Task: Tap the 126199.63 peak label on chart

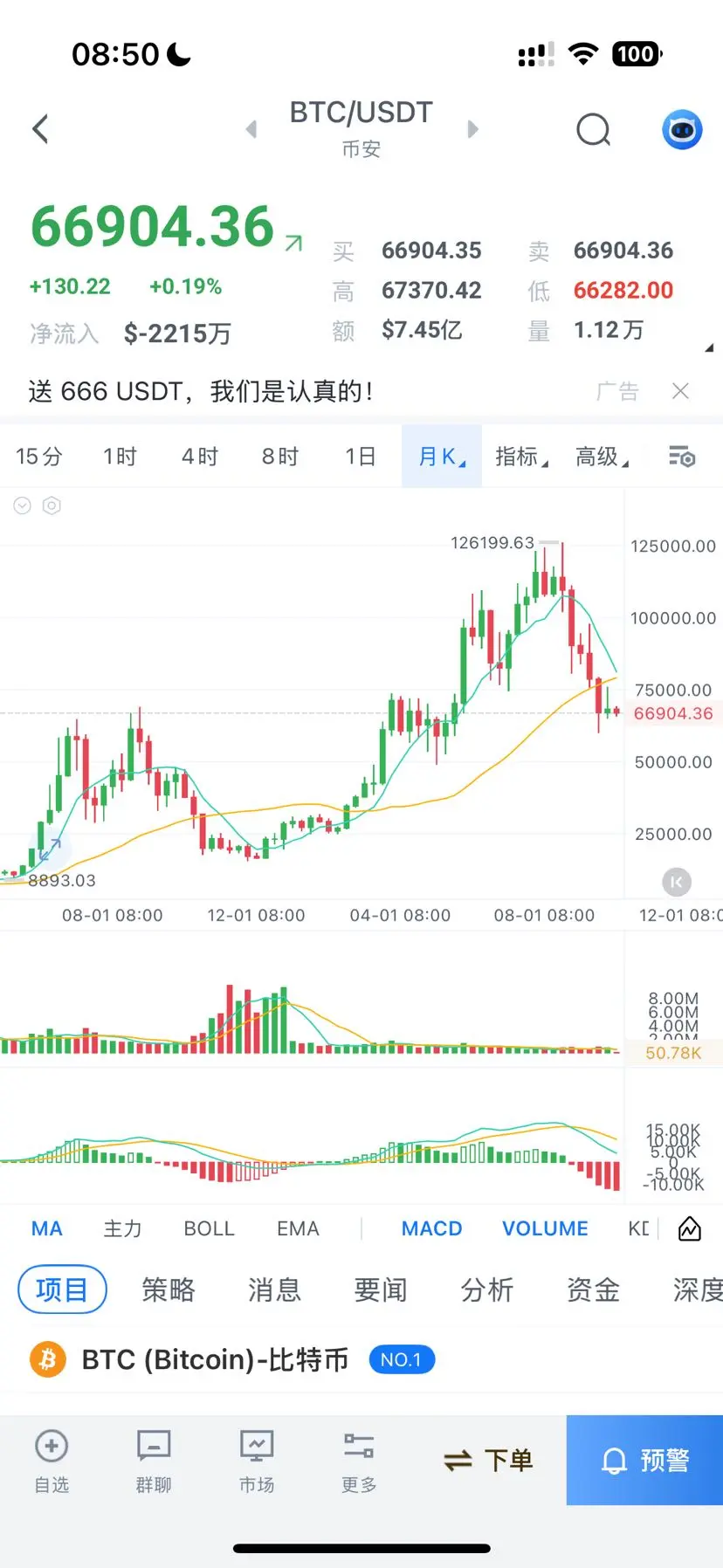Action: coord(492,542)
